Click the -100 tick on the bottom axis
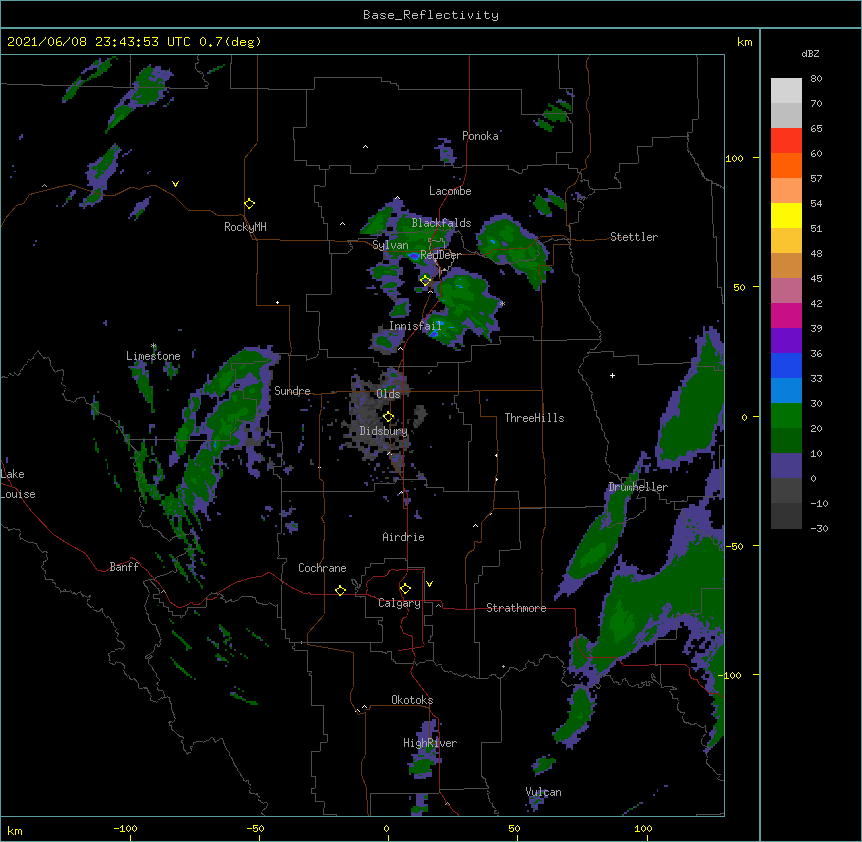 pyautogui.click(x=125, y=828)
